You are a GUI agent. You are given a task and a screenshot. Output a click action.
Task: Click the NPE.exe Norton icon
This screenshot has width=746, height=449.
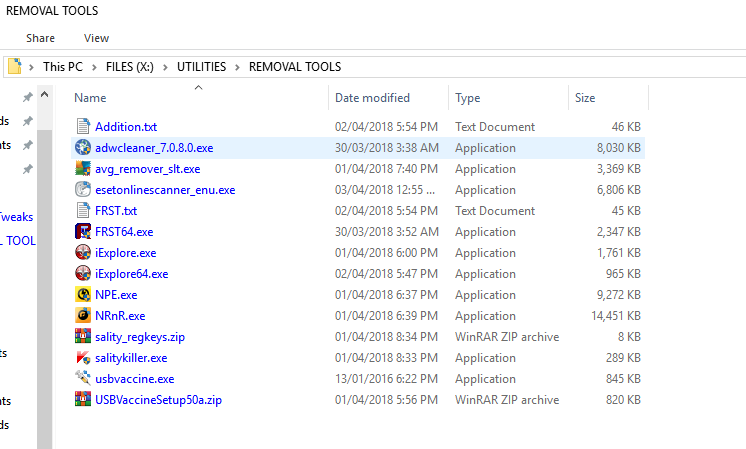(x=83, y=294)
